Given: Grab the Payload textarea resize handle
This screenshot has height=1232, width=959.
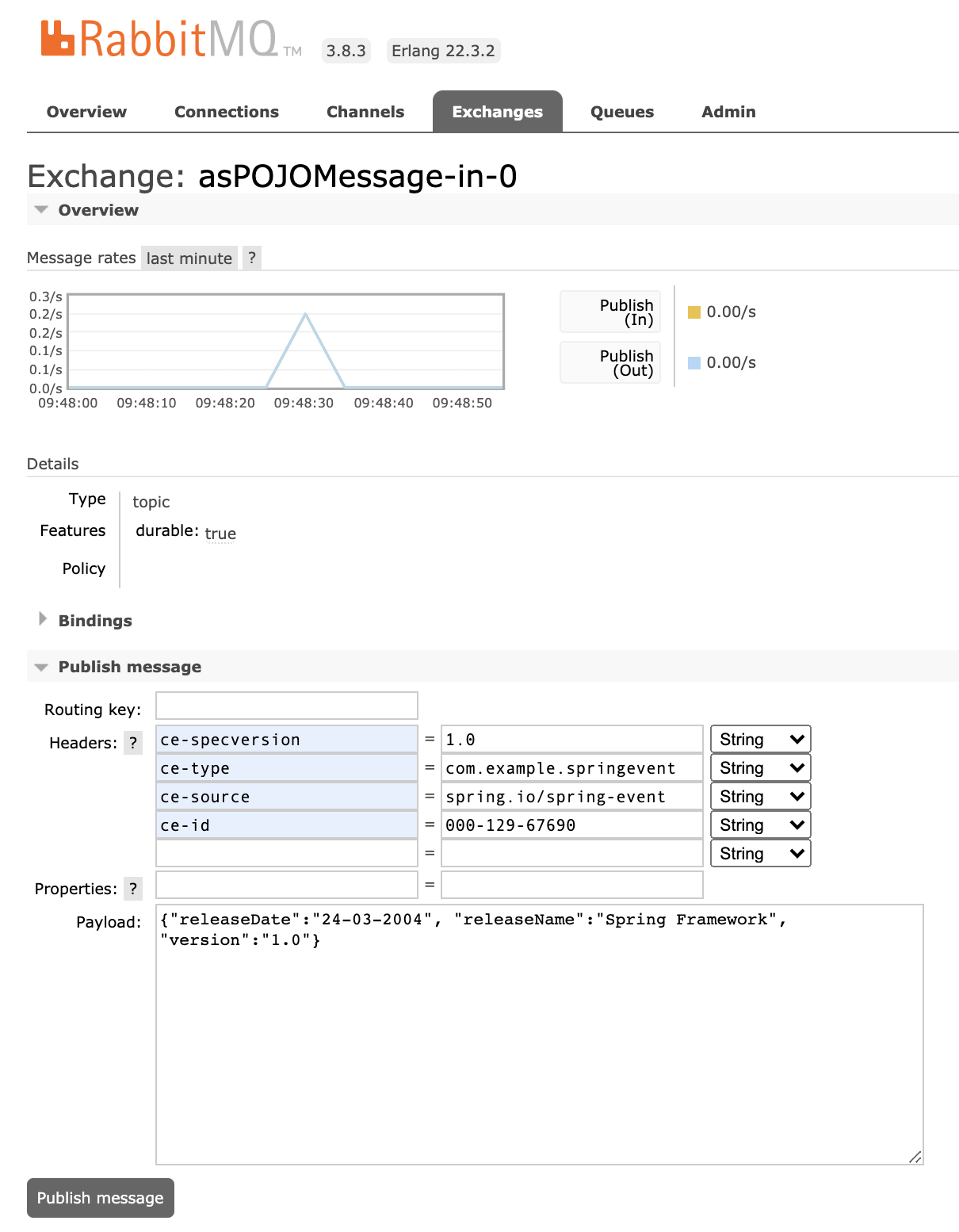Looking at the screenshot, I should coord(915,1157).
